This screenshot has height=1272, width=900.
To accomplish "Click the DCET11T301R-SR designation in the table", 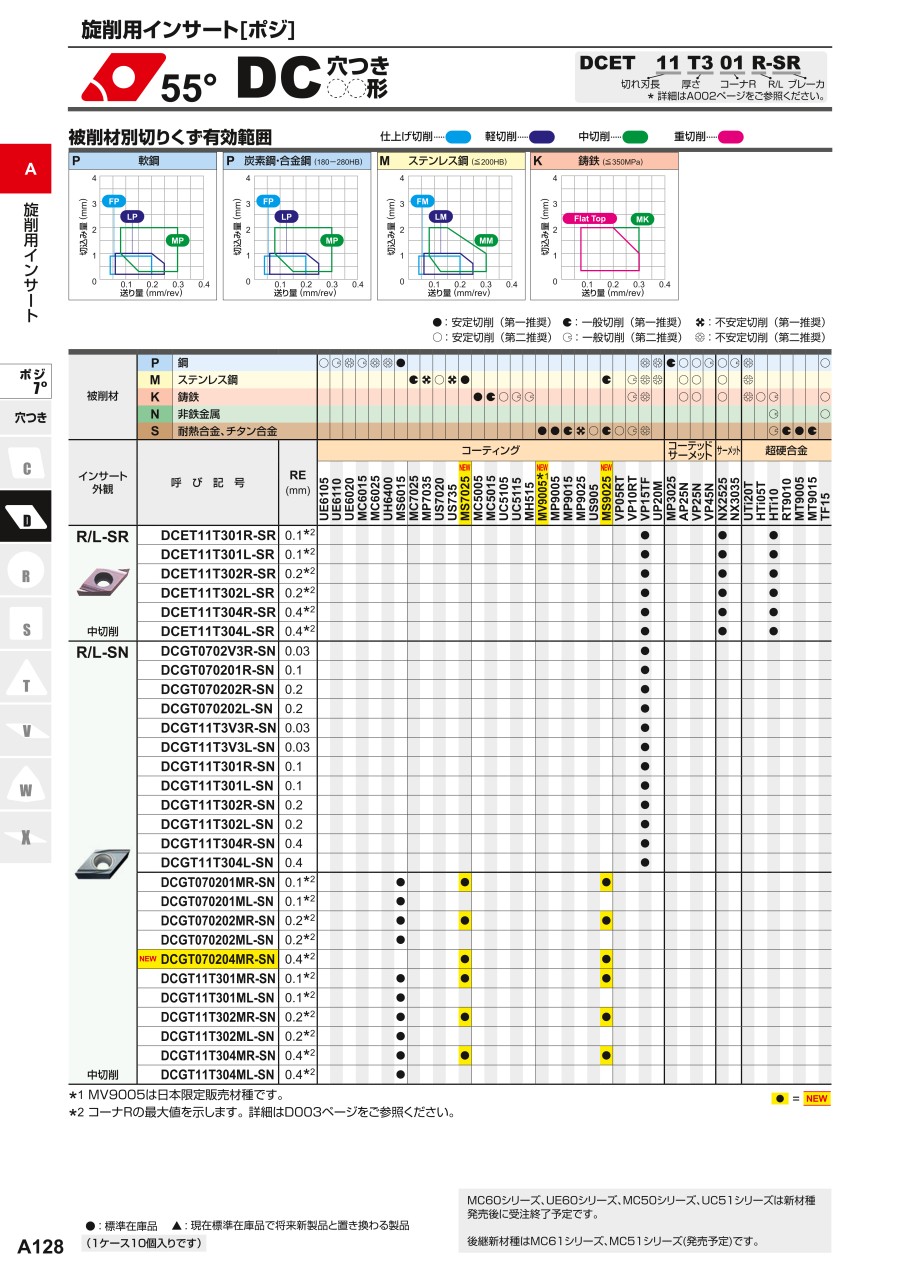I will point(217,535).
